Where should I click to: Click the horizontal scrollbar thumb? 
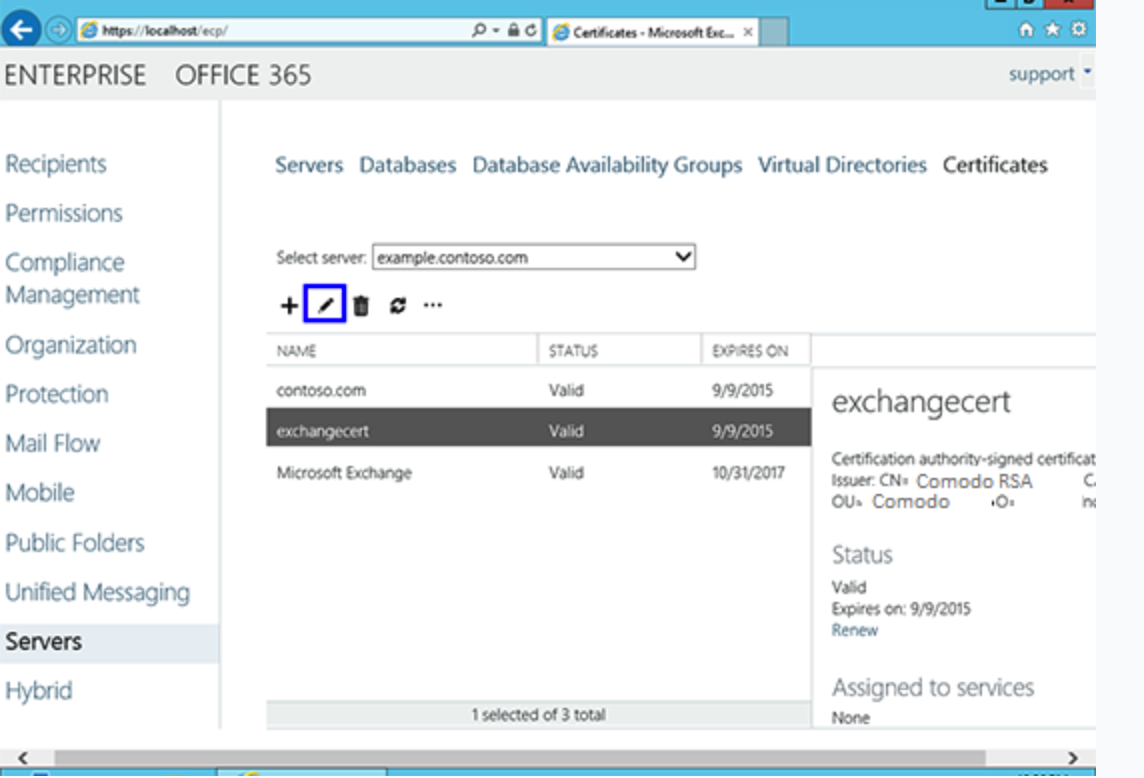click(x=519, y=758)
